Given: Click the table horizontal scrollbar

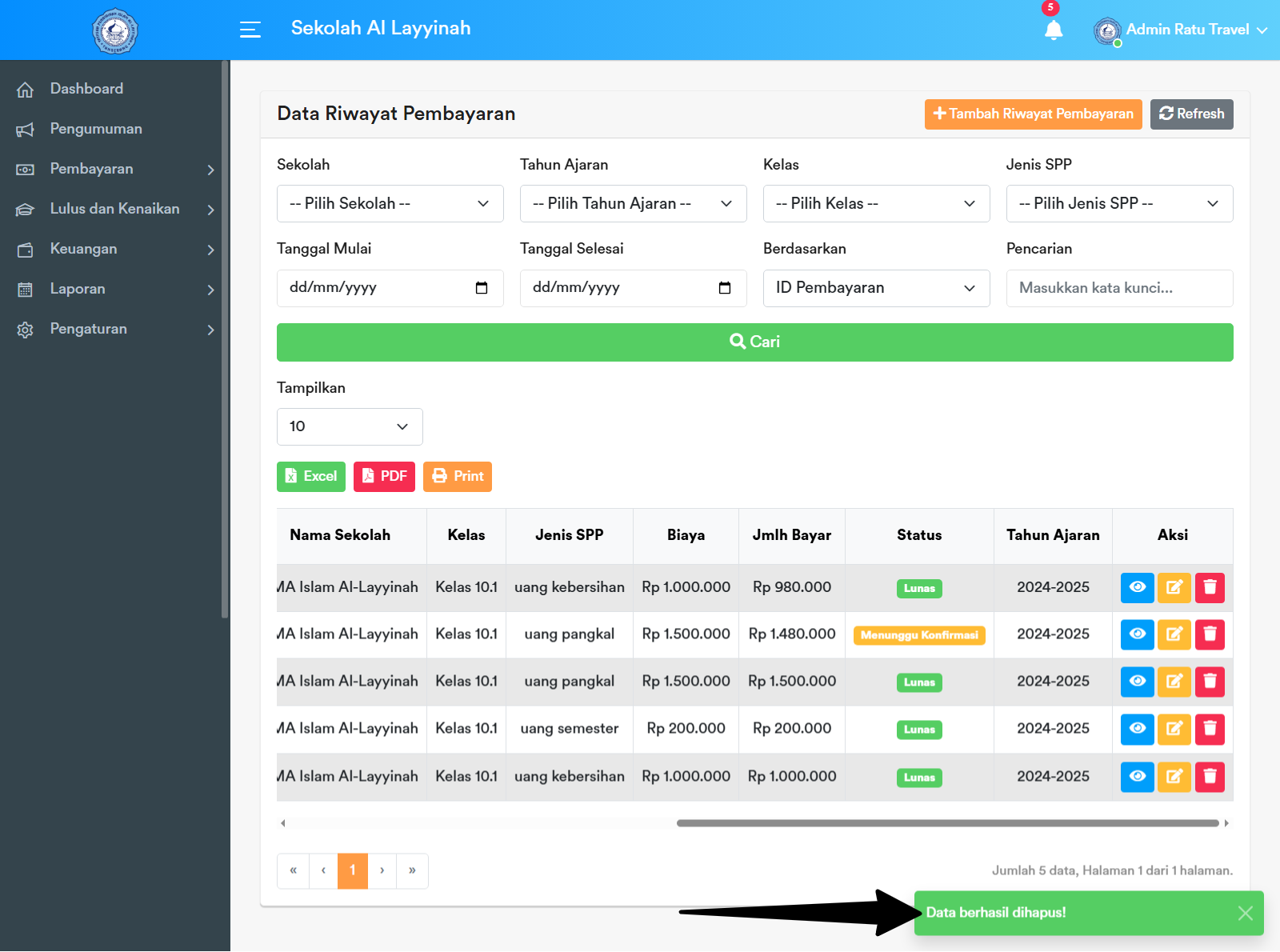Looking at the screenshot, I should [x=947, y=823].
